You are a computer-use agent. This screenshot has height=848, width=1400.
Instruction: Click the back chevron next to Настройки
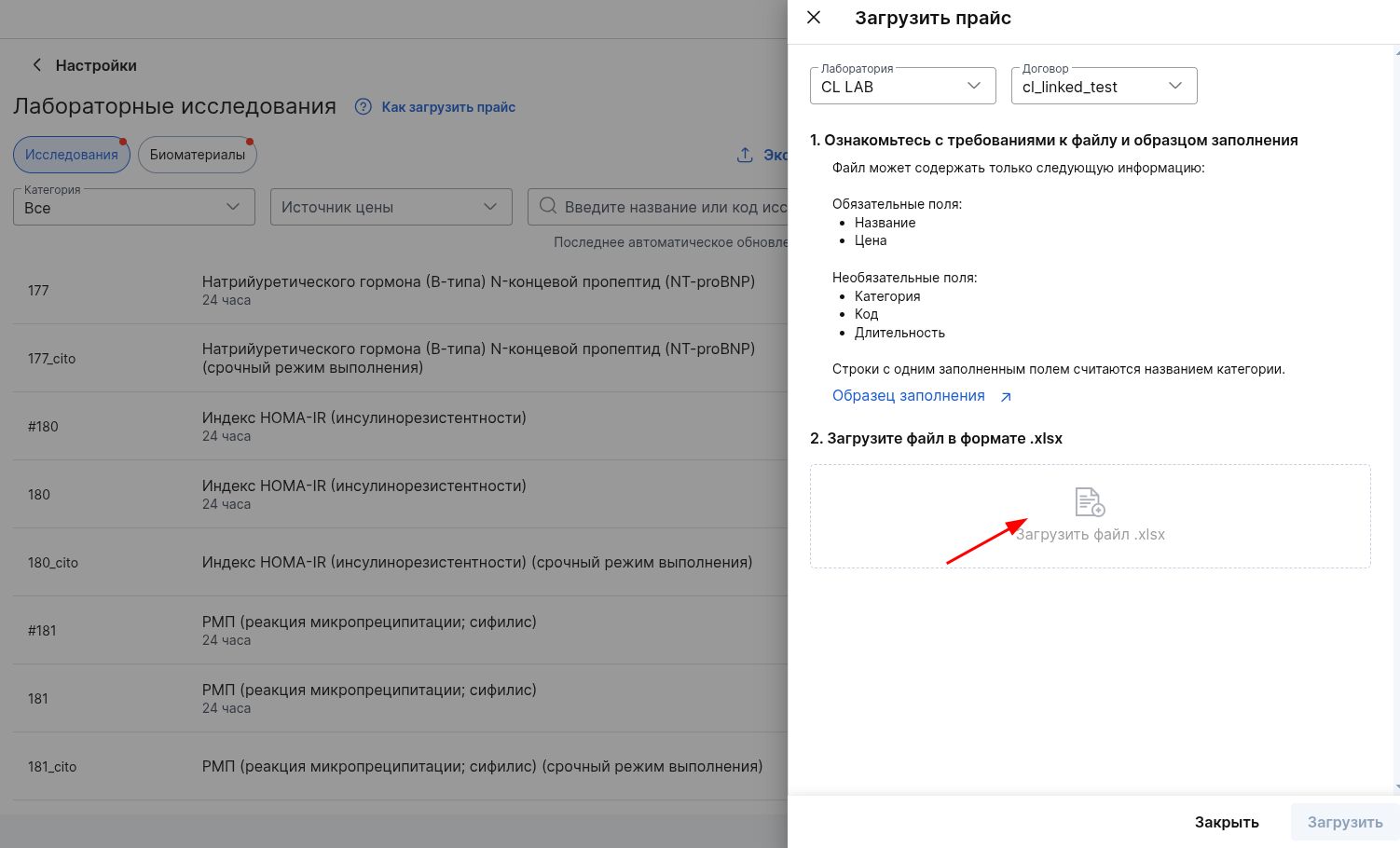37,65
